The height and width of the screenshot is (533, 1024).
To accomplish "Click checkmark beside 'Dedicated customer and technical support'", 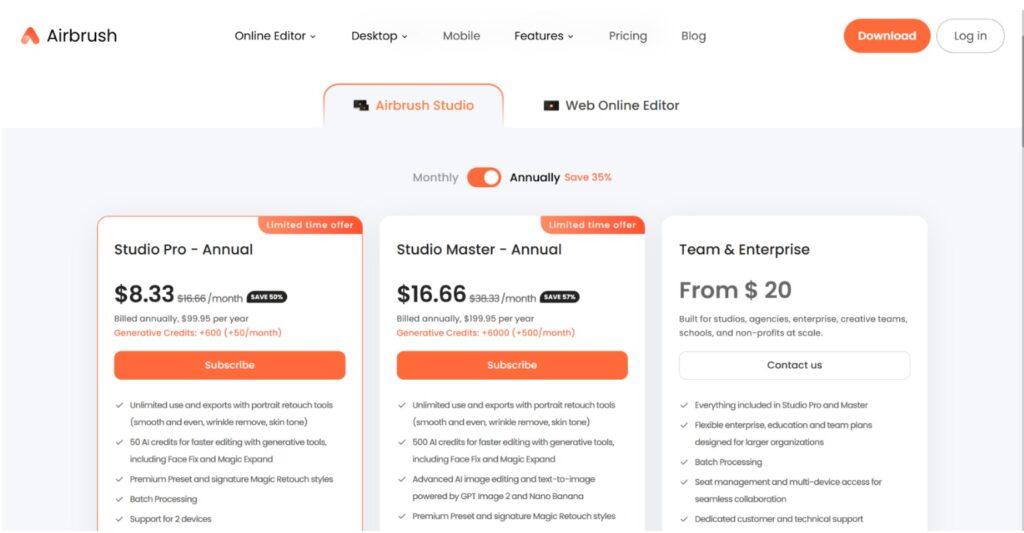I will (x=684, y=519).
